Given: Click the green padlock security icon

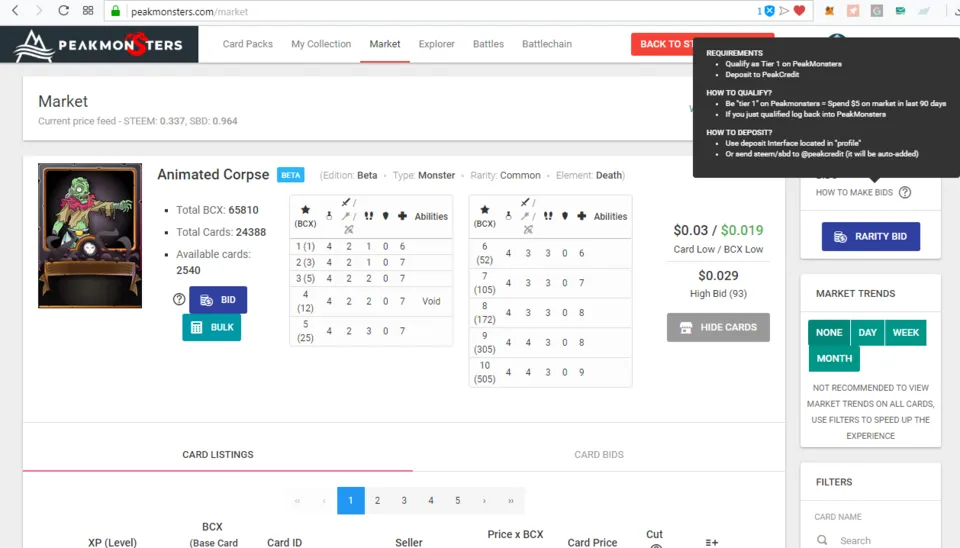Looking at the screenshot, I should point(115,11).
